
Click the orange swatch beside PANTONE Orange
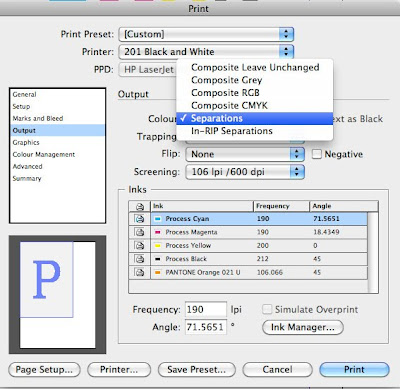point(158,272)
